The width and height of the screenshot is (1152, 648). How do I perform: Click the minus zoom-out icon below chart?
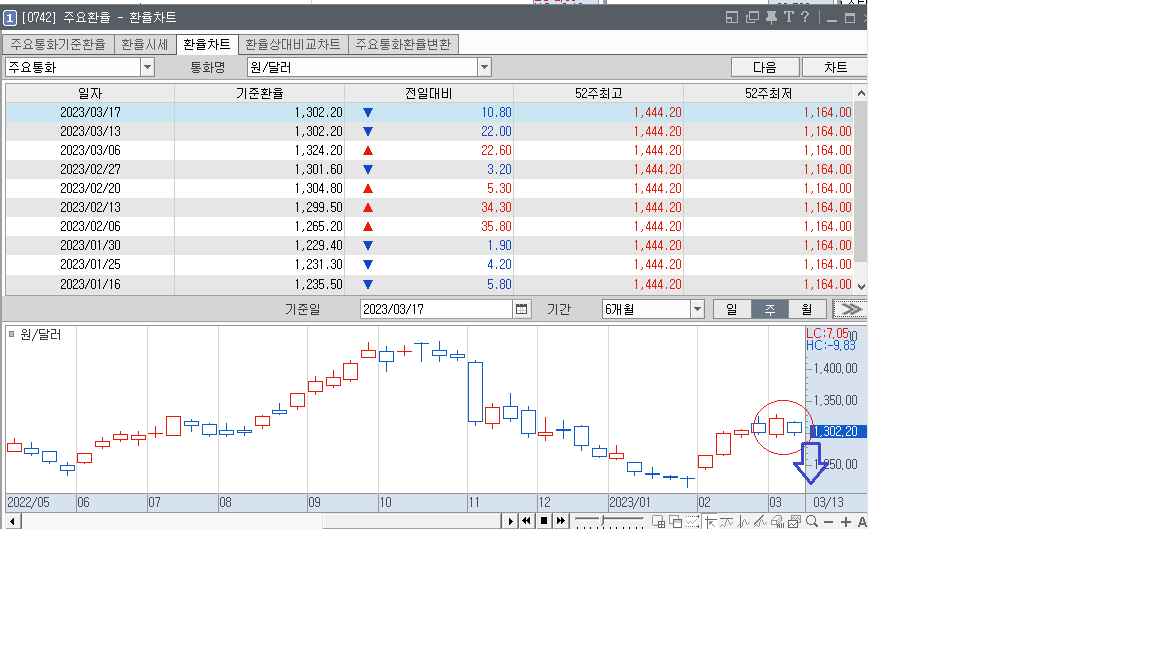coord(828,521)
